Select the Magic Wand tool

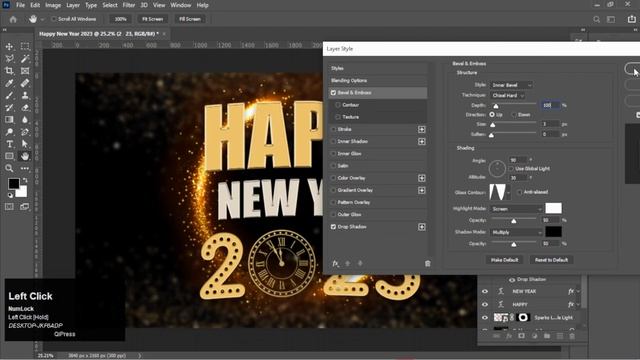pyautogui.click(x=25, y=59)
